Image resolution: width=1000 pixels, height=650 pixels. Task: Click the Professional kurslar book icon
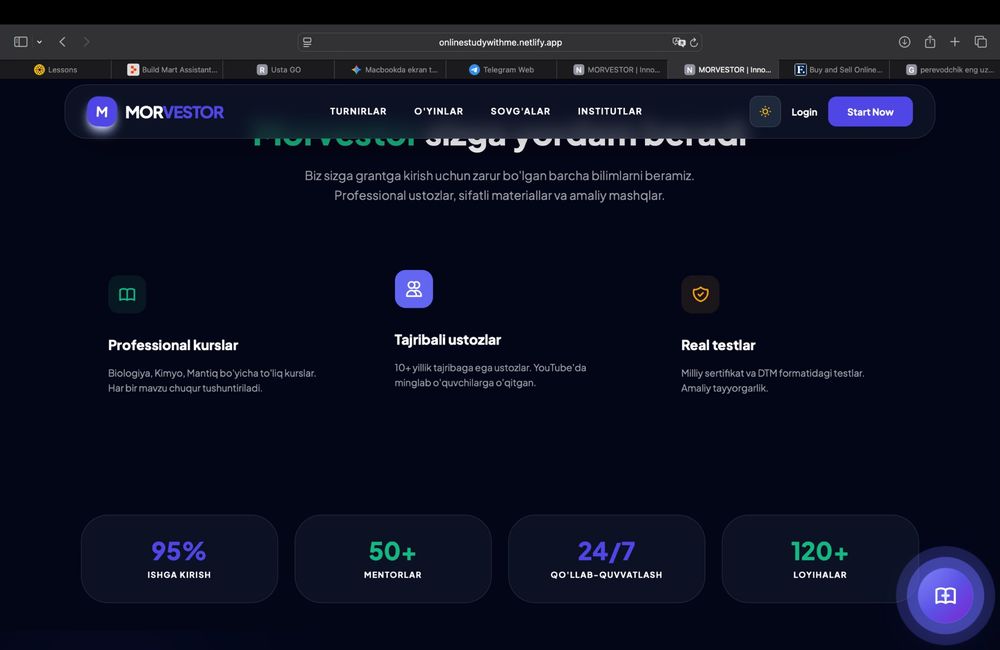(127, 294)
